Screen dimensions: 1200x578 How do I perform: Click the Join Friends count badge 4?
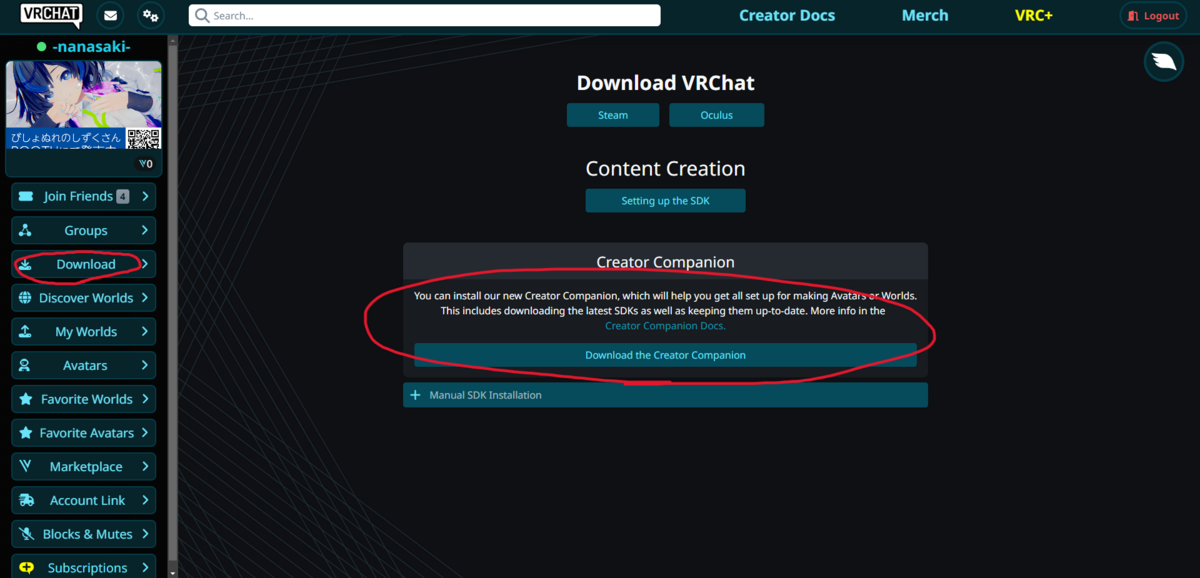pos(123,197)
